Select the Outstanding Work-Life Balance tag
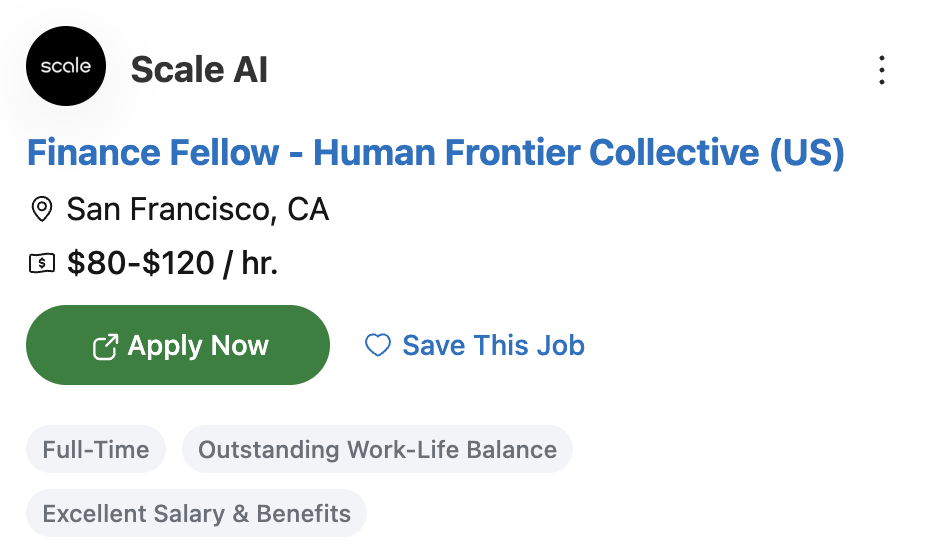 point(377,449)
